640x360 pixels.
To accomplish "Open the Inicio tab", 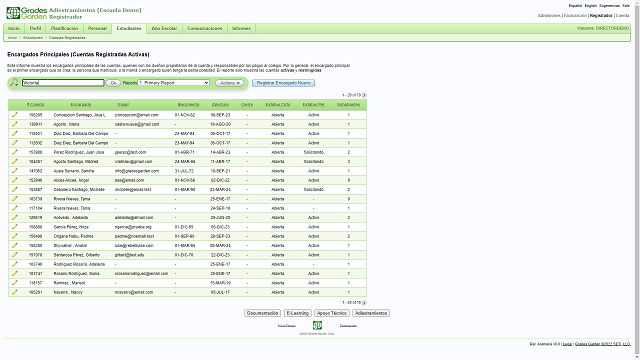I will 14,28.
